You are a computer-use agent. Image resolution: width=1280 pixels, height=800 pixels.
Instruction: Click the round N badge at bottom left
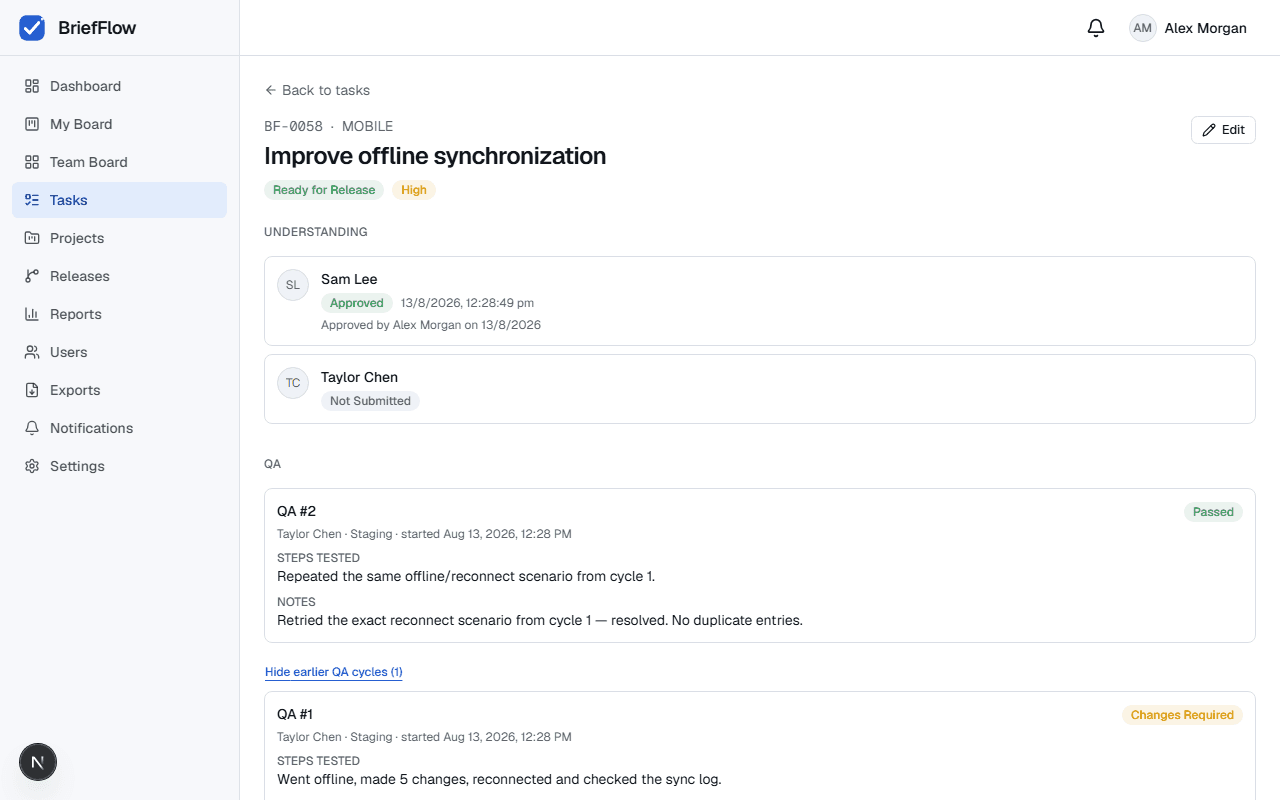click(x=38, y=763)
